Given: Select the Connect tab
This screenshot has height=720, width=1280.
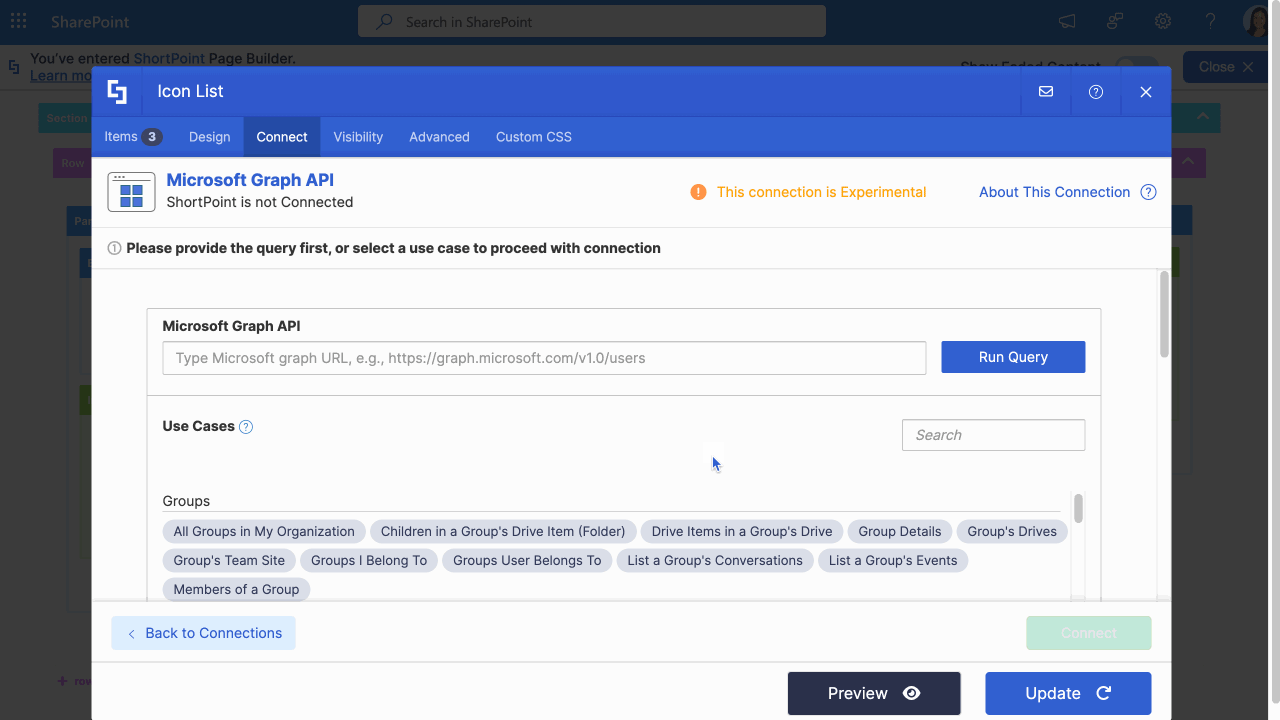Looking at the screenshot, I should coord(282,137).
